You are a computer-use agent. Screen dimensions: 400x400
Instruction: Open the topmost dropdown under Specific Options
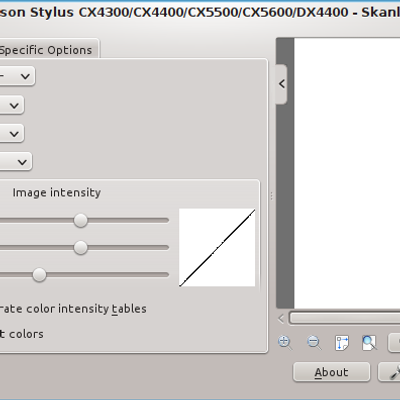pyautogui.click(x=17, y=76)
